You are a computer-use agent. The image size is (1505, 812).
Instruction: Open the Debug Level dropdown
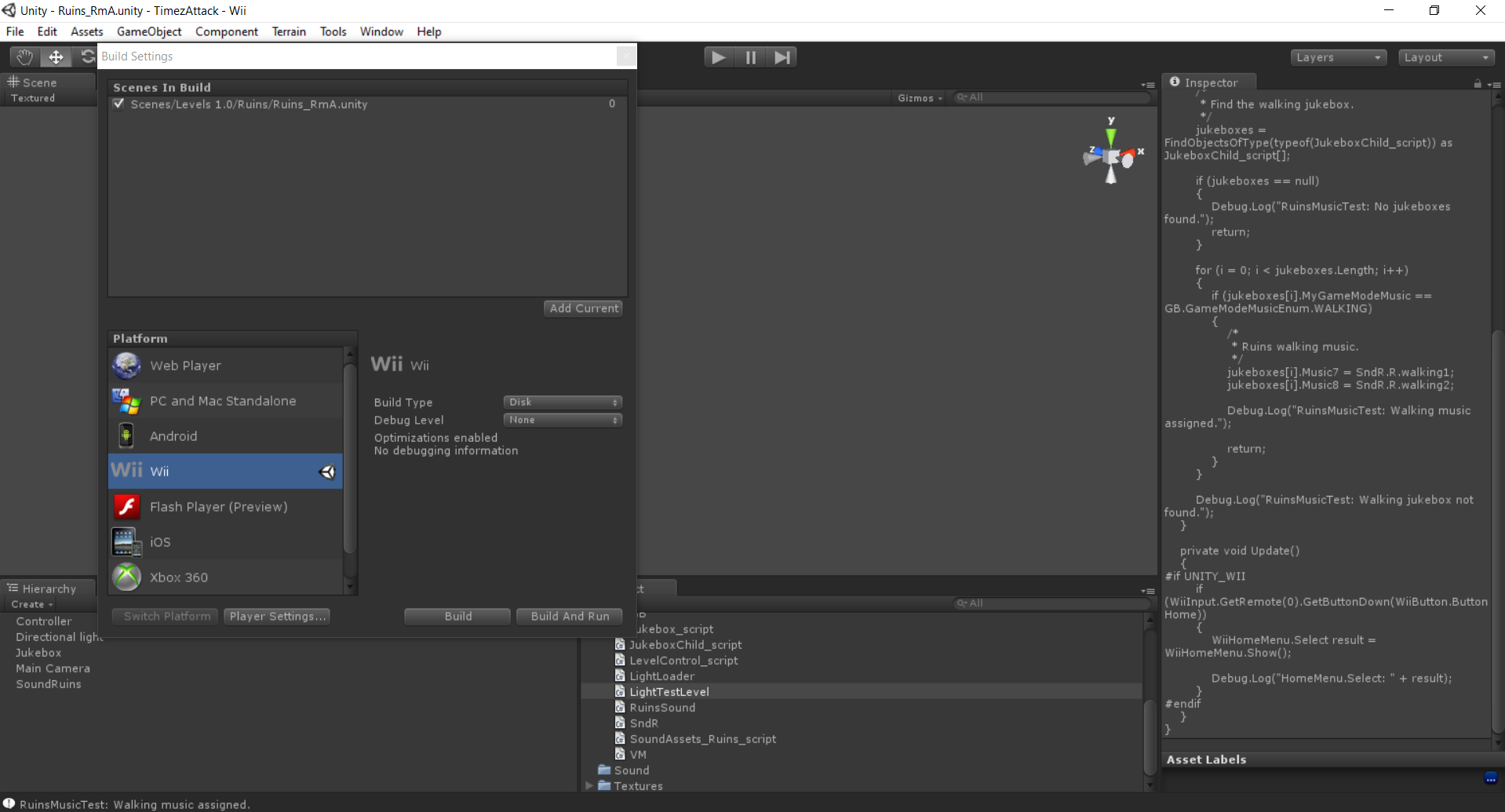coord(563,420)
